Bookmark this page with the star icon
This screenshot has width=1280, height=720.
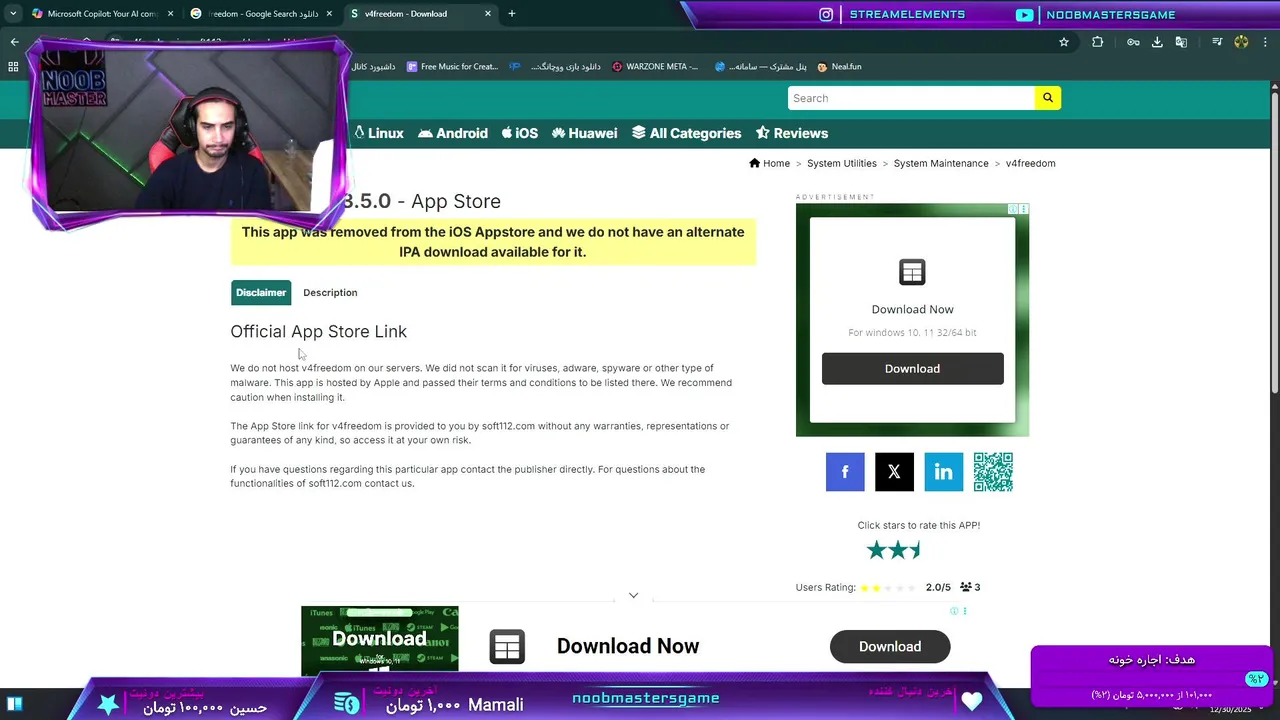click(x=1064, y=42)
